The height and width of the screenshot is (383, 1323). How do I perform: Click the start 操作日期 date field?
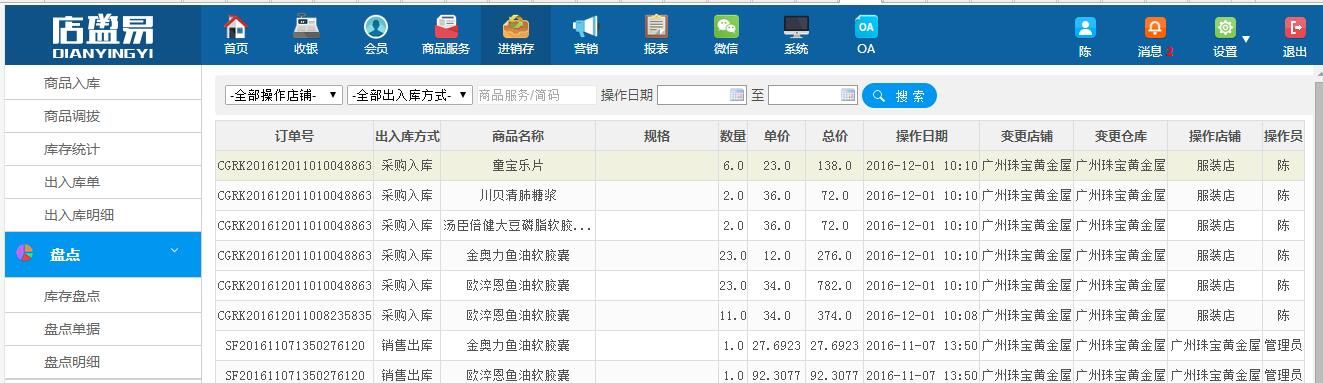tap(702, 95)
